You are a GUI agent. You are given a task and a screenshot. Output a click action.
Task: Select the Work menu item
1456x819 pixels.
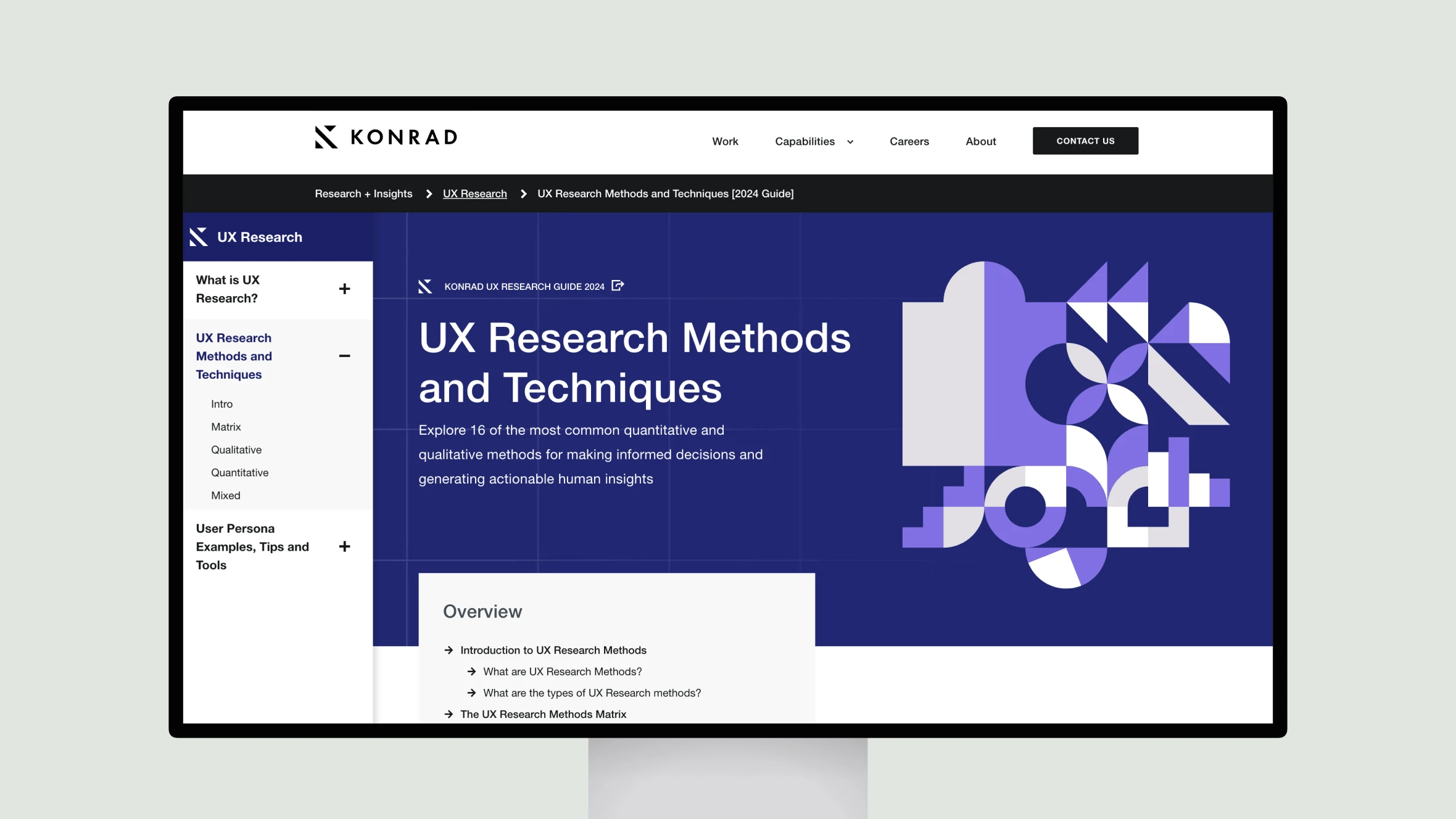pos(724,140)
